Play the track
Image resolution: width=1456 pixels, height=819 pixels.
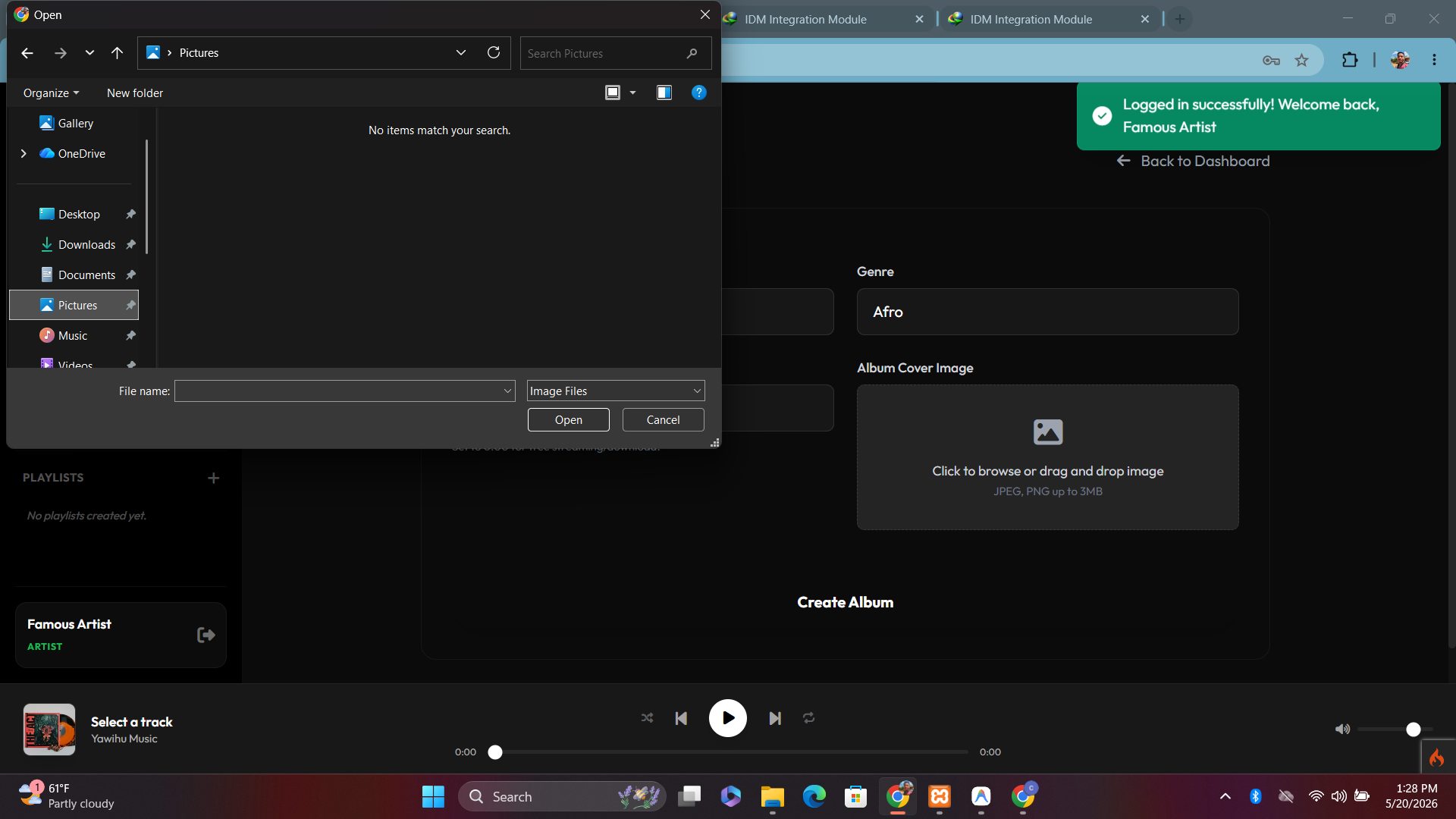(x=727, y=718)
